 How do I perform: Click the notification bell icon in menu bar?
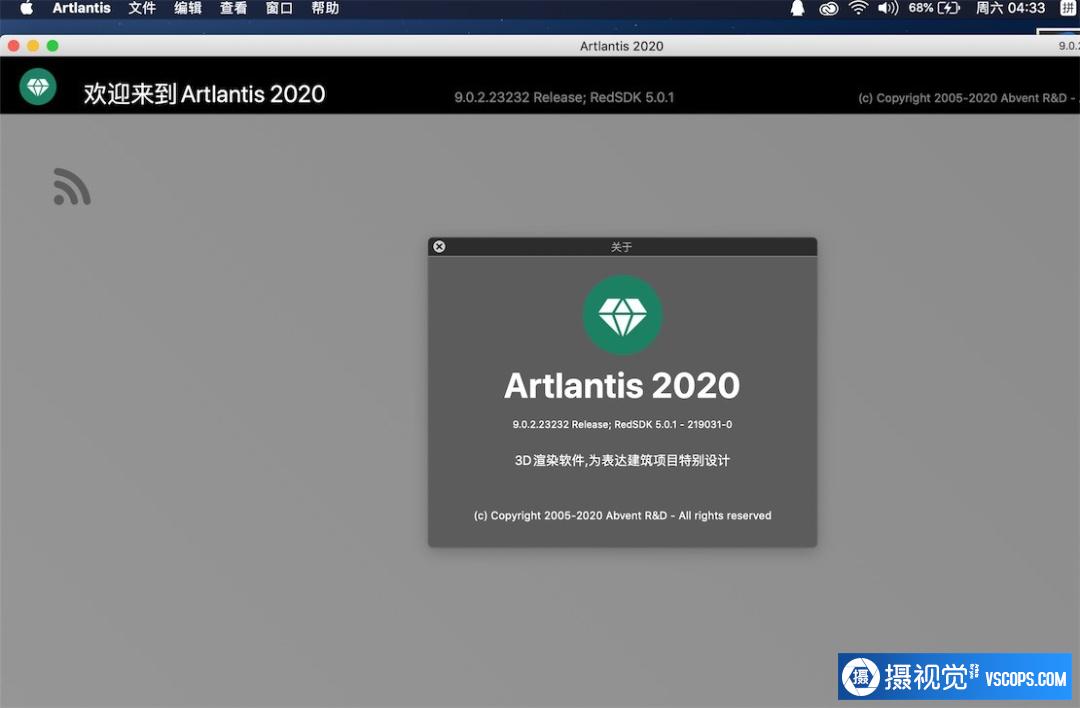[x=798, y=8]
